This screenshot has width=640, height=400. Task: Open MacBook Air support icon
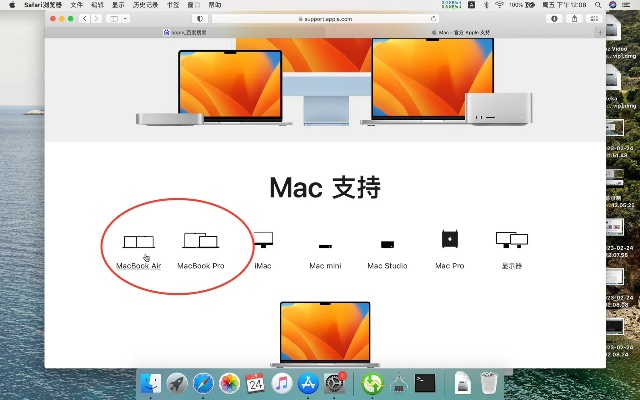tap(138, 242)
